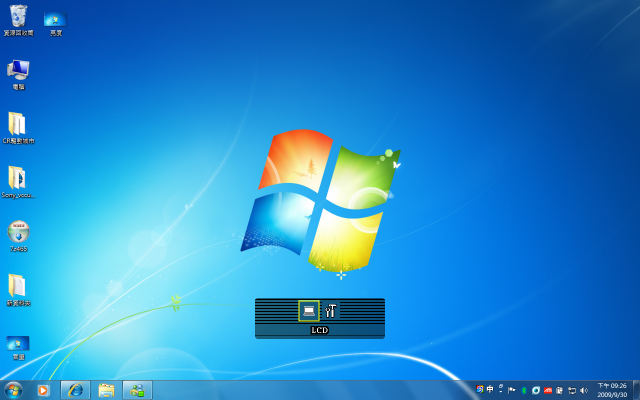Select the tools/settings icon in display overlay
The height and width of the screenshot is (400, 640).
coord(331,311)
